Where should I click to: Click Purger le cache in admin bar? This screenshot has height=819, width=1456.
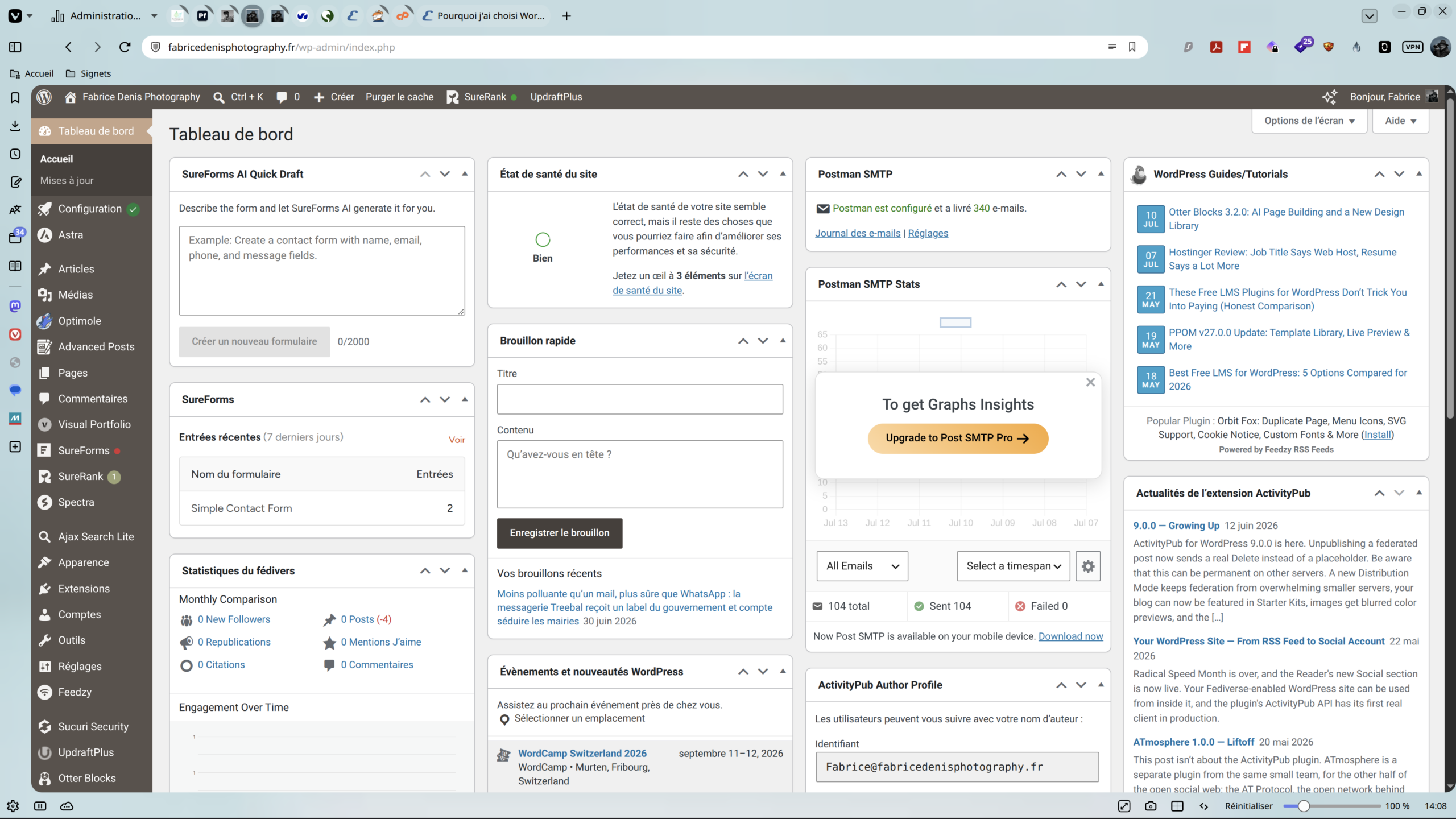click(399, 97)
